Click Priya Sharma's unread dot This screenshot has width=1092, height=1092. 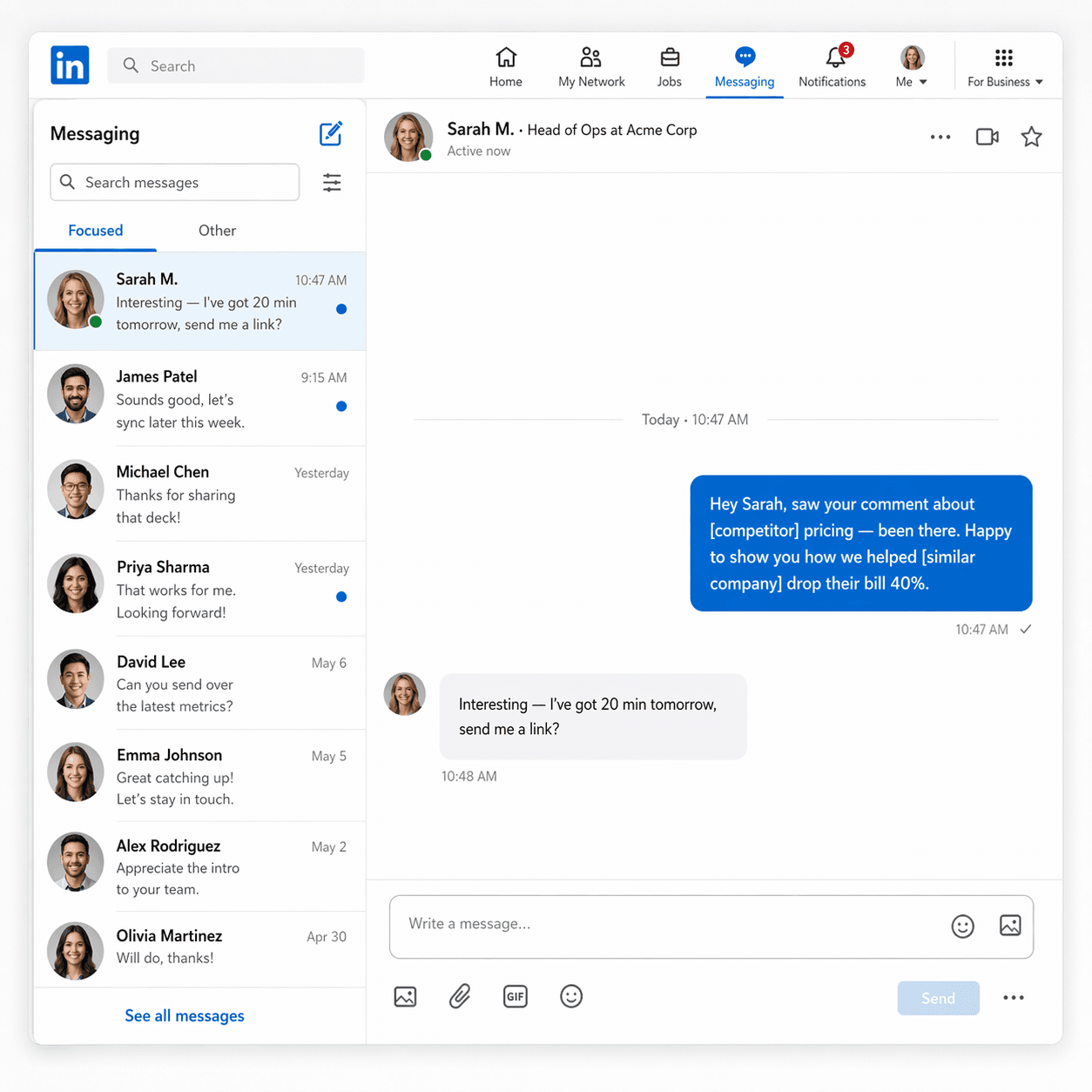[341, 597]
